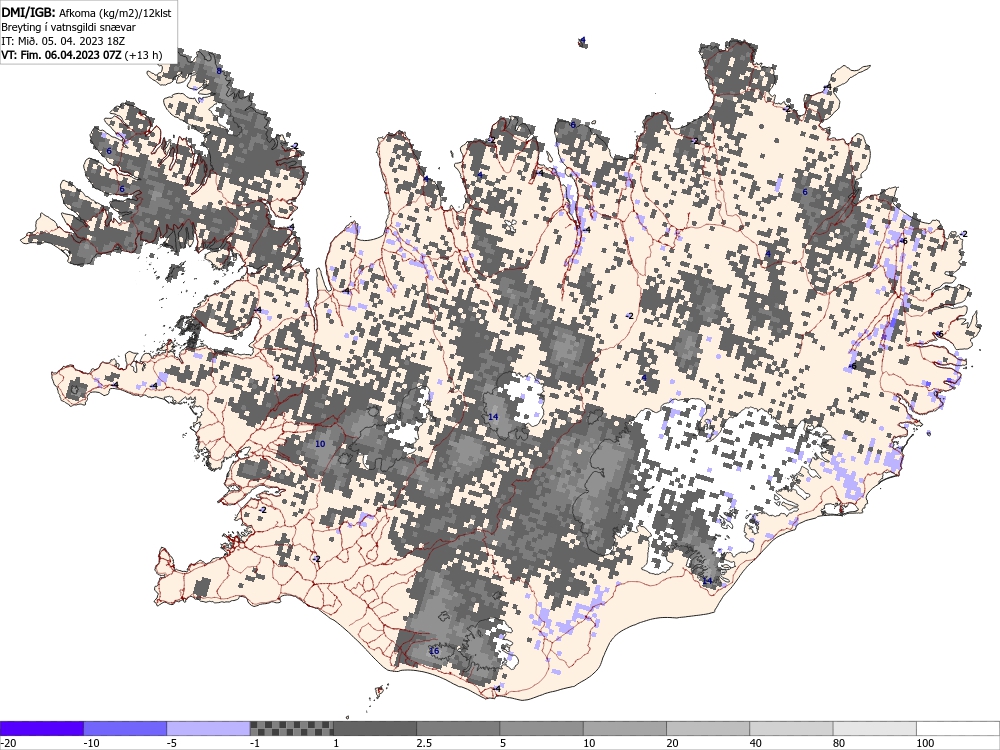
Task: Click the "16" value label on the southern glacier
Action: (x=434, y=651)
